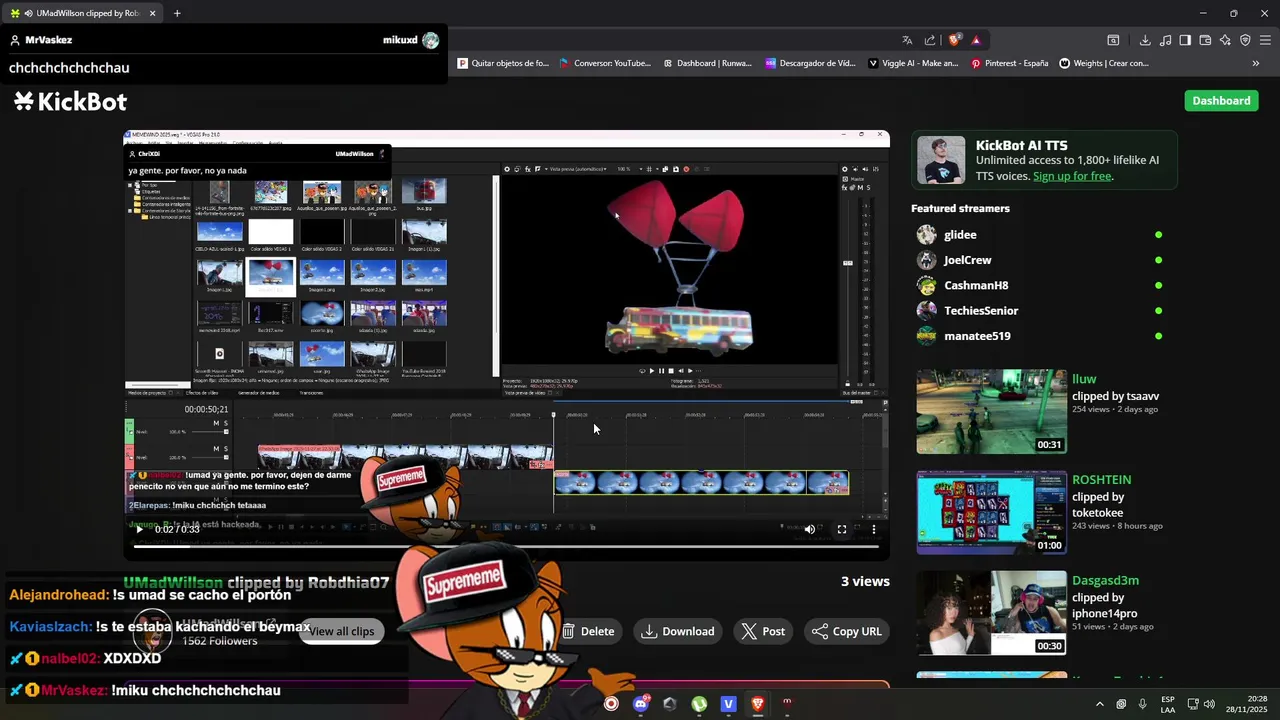The image size is (1280, 720).
Task: Open the Quitar objetos de fo... bookmark
Action: pyautogui.click(x=503, y=63)
